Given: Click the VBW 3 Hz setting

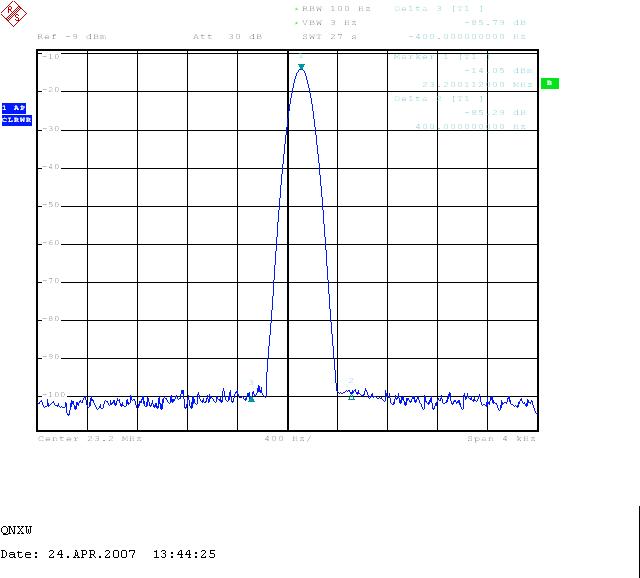Looking at the screenshot, I should (330, 22).
